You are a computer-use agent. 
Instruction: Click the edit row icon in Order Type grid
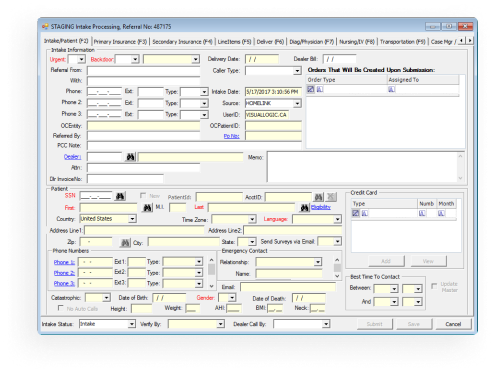[x=311, y=89]
